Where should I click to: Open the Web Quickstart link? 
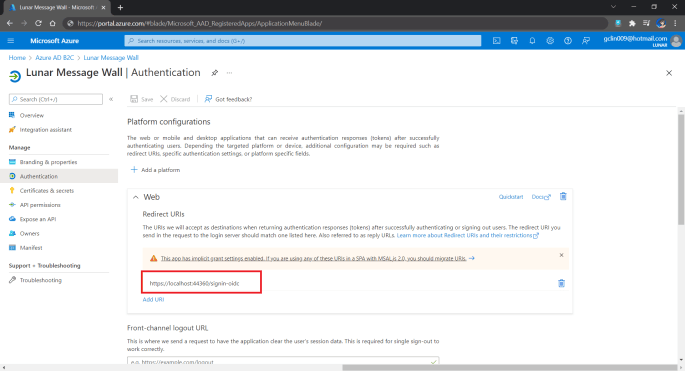click(x=511, y=197)
